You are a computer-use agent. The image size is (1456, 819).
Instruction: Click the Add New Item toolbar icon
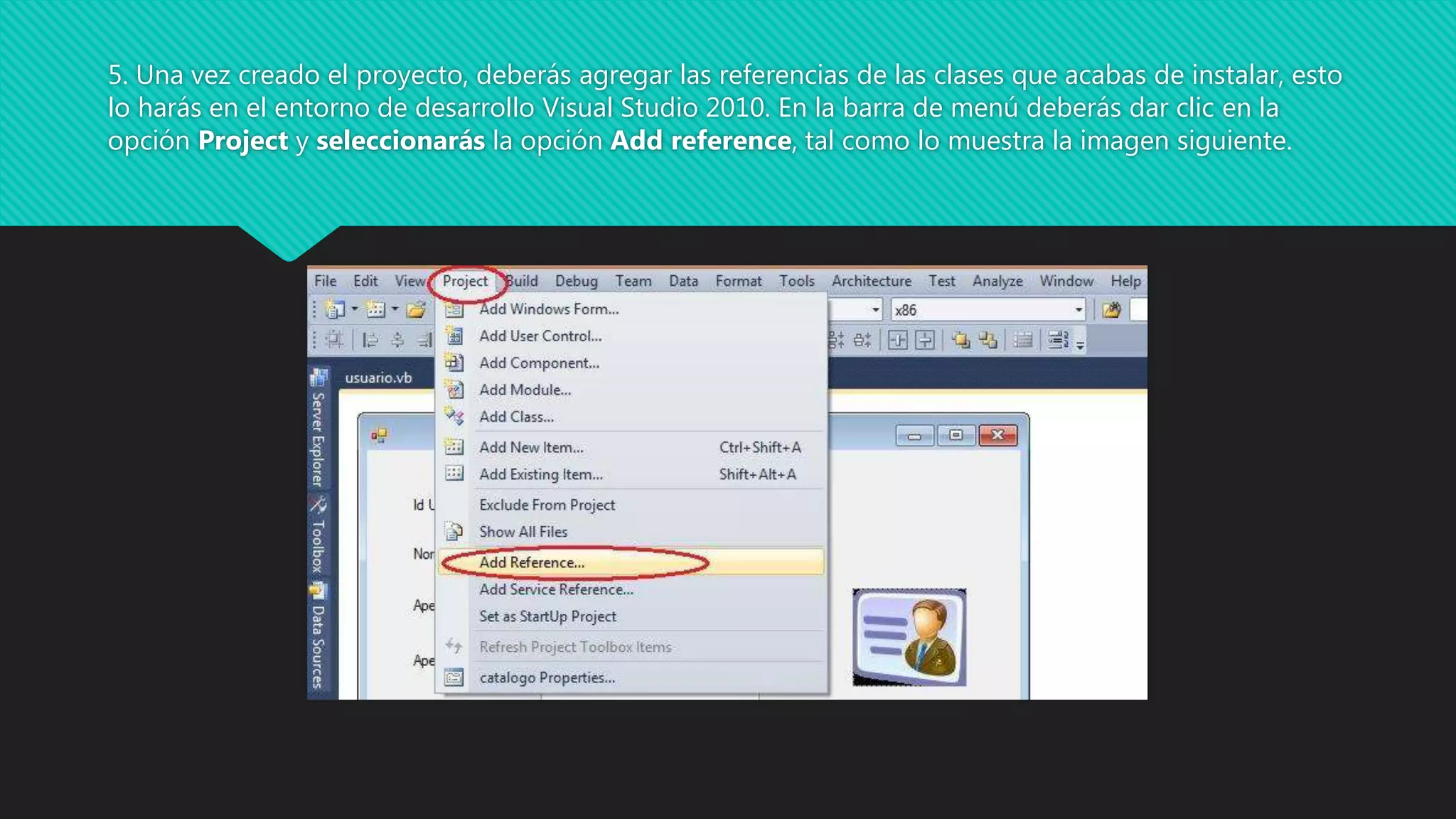tap(375, 309)
